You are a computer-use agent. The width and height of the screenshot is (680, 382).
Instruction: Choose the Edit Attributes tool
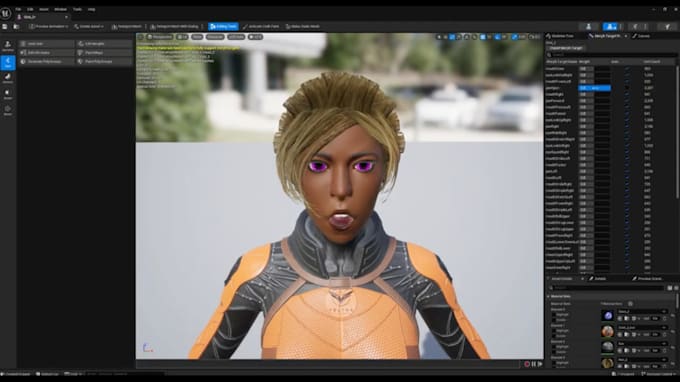[46, 52]
